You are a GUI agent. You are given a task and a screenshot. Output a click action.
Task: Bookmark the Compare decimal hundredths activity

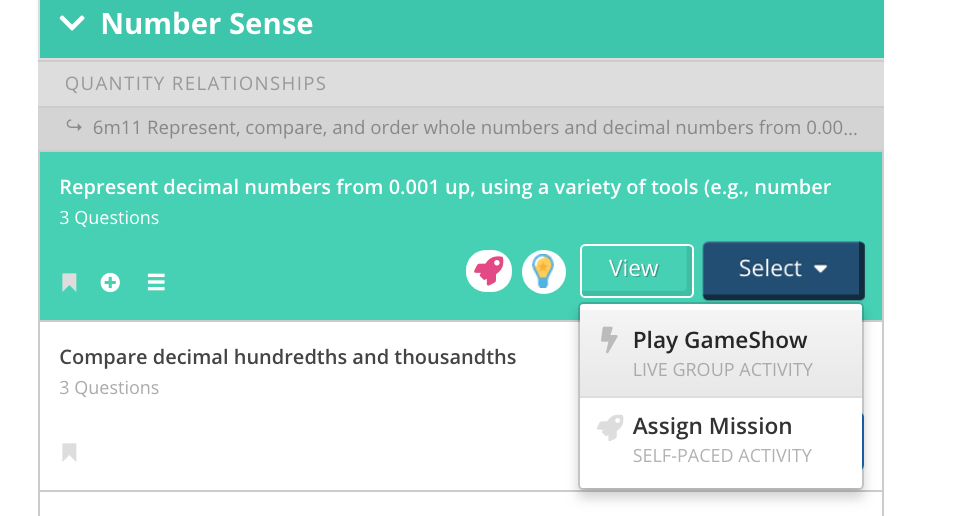(69, 452)
